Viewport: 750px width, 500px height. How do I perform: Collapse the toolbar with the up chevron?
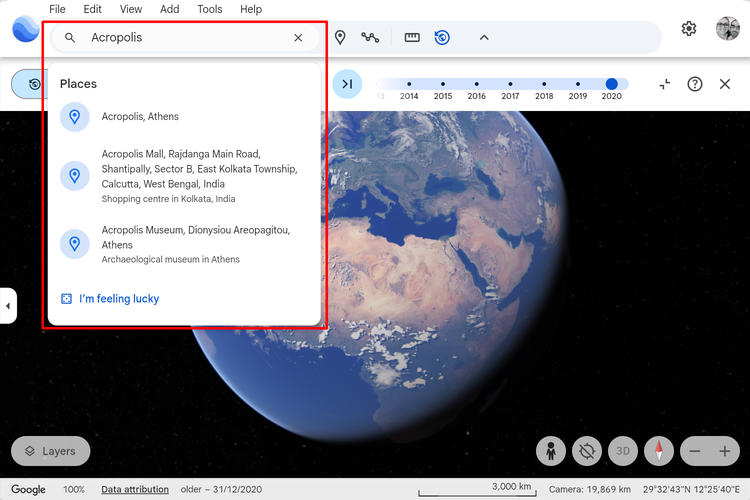pos(484,37)
